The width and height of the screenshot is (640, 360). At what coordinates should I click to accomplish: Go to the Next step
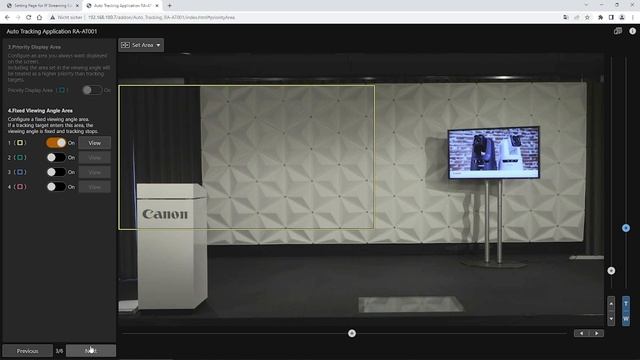[x=91, y=351]
